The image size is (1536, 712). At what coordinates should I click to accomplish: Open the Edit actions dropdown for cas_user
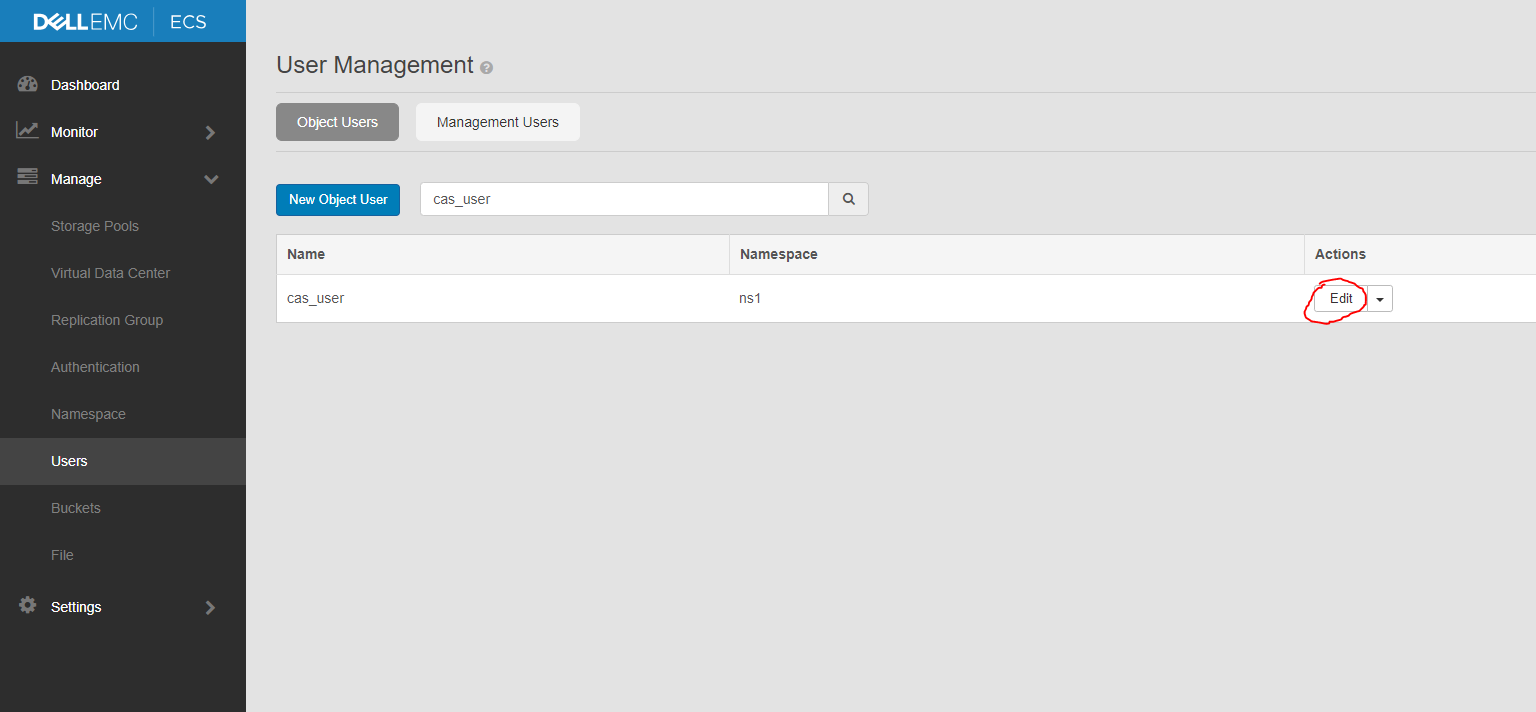[1379, 298]
